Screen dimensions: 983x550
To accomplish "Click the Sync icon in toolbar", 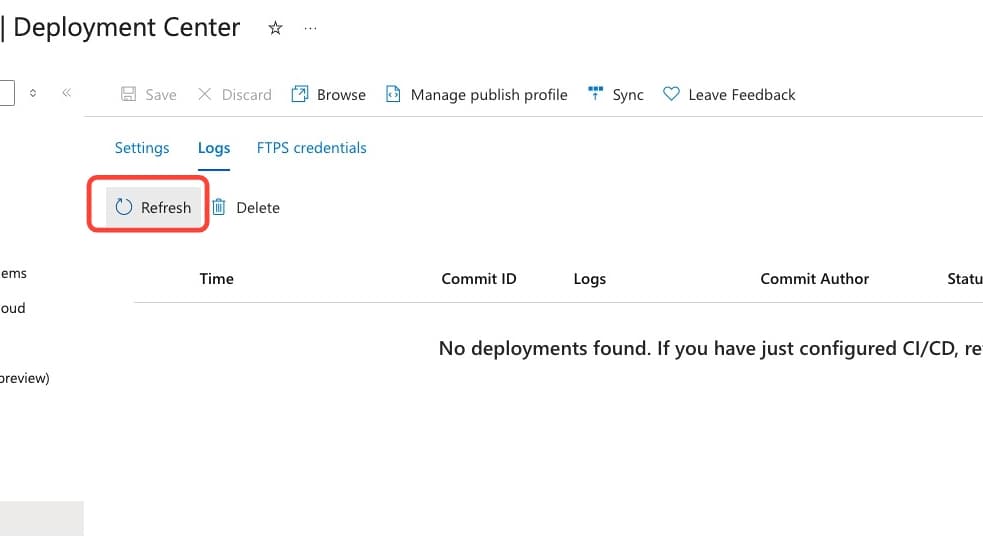I will pos(595,93).
